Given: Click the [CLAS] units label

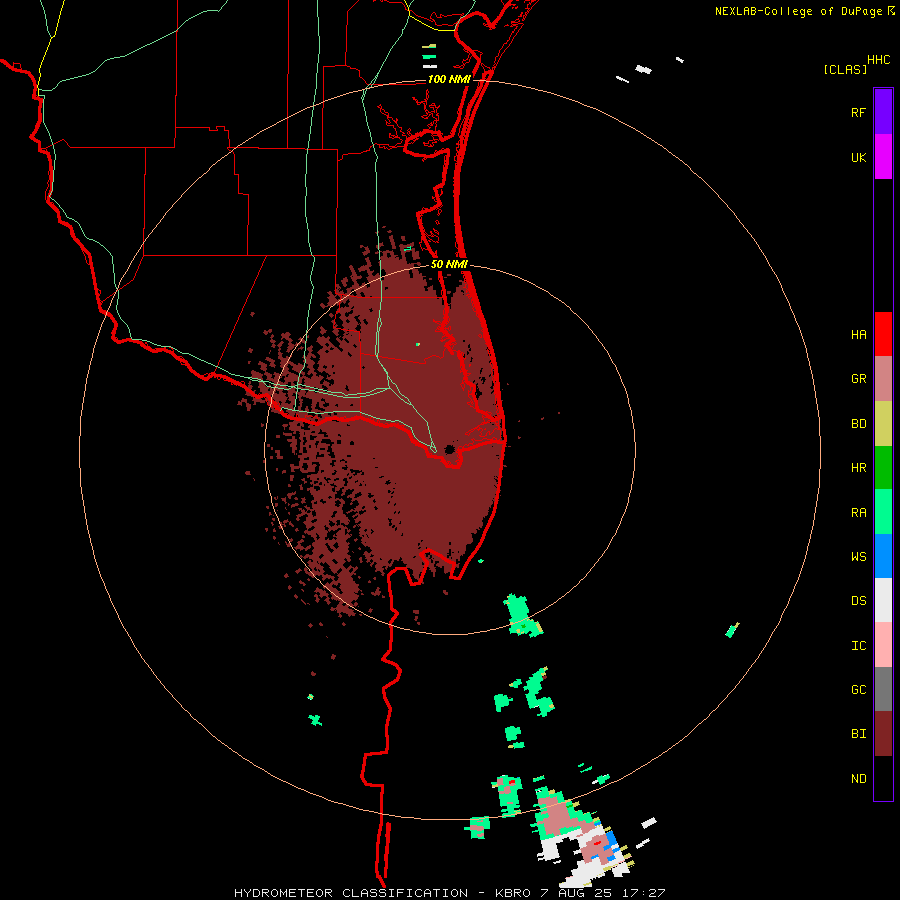Looking at the screenshot, I should (x=845, y=70).
